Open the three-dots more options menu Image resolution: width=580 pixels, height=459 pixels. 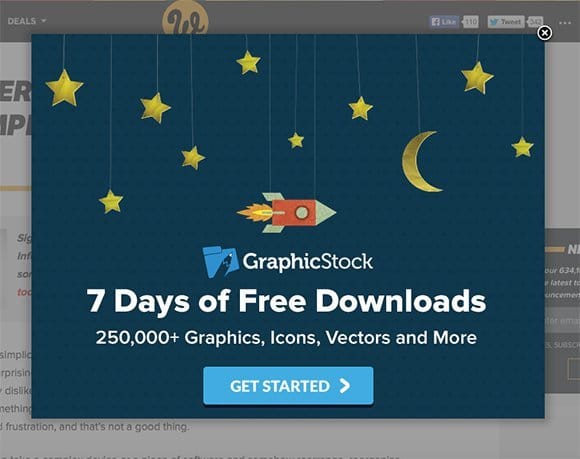[565, 23]
